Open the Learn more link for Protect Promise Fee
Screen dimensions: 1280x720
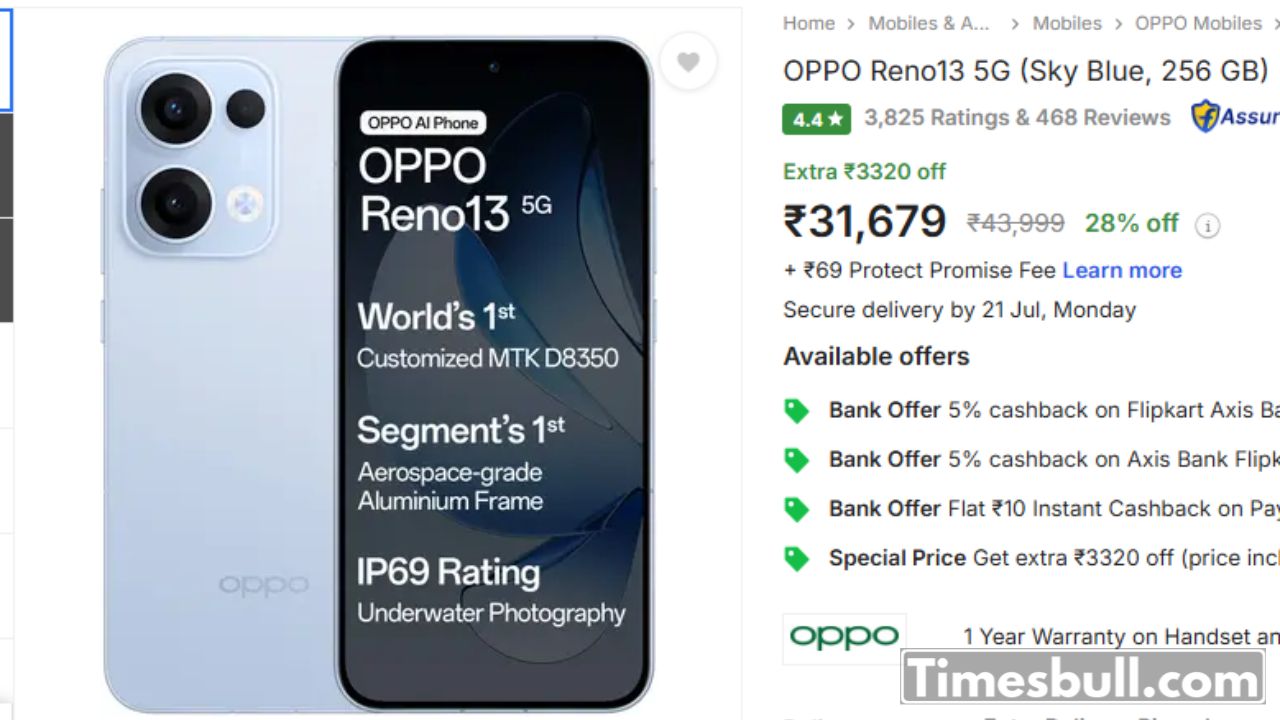pyautogui.click(x=1121, y=270)
